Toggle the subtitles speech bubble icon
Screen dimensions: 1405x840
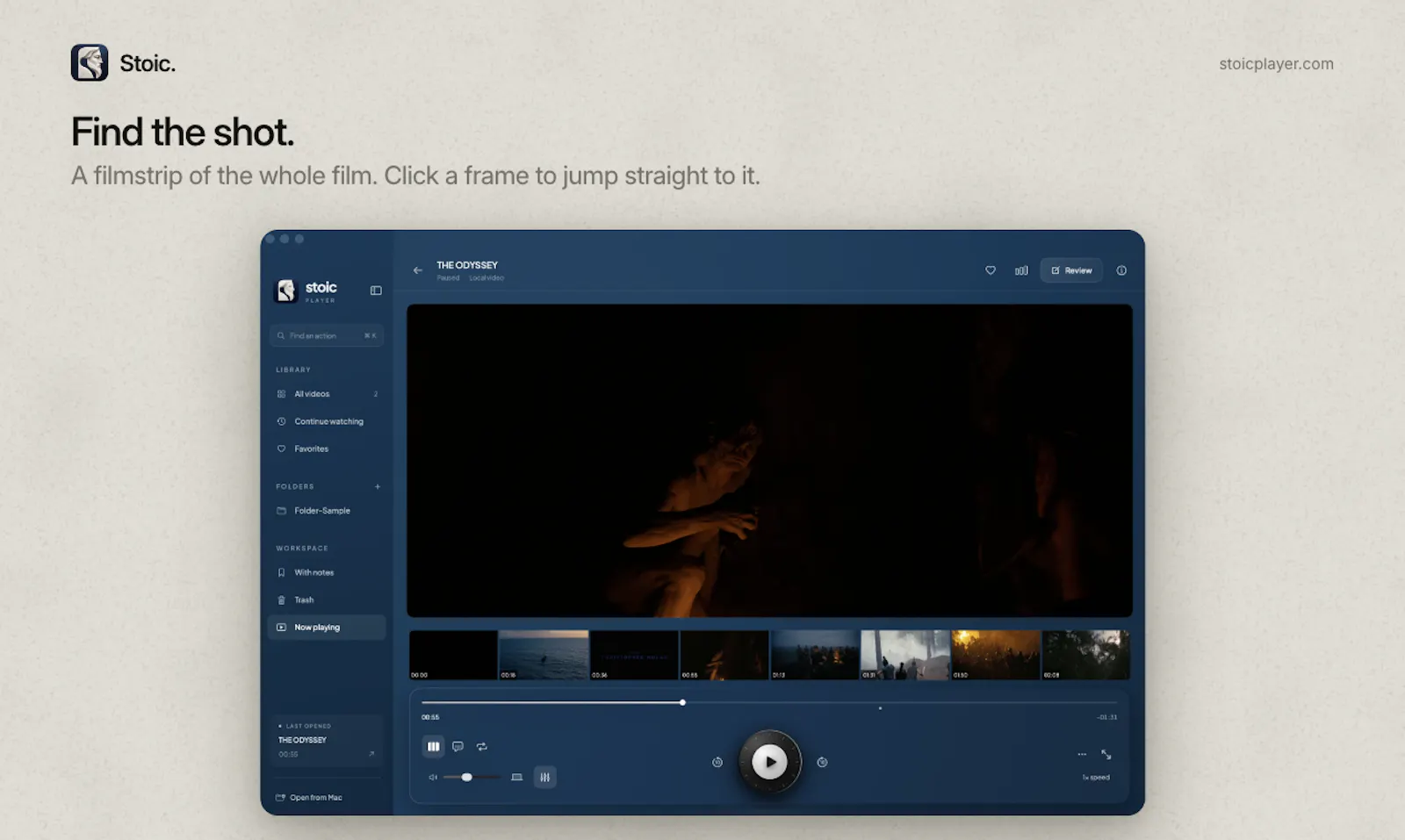pyautogui.click(x=458, y=747)
